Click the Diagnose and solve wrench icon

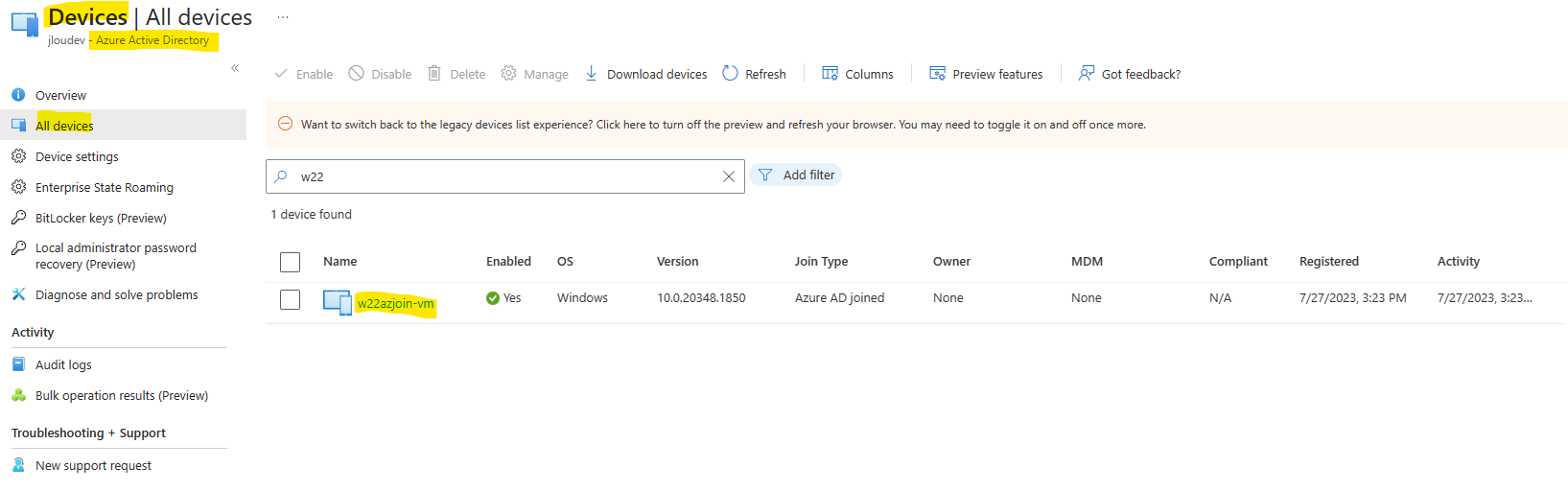pos(18,294)
